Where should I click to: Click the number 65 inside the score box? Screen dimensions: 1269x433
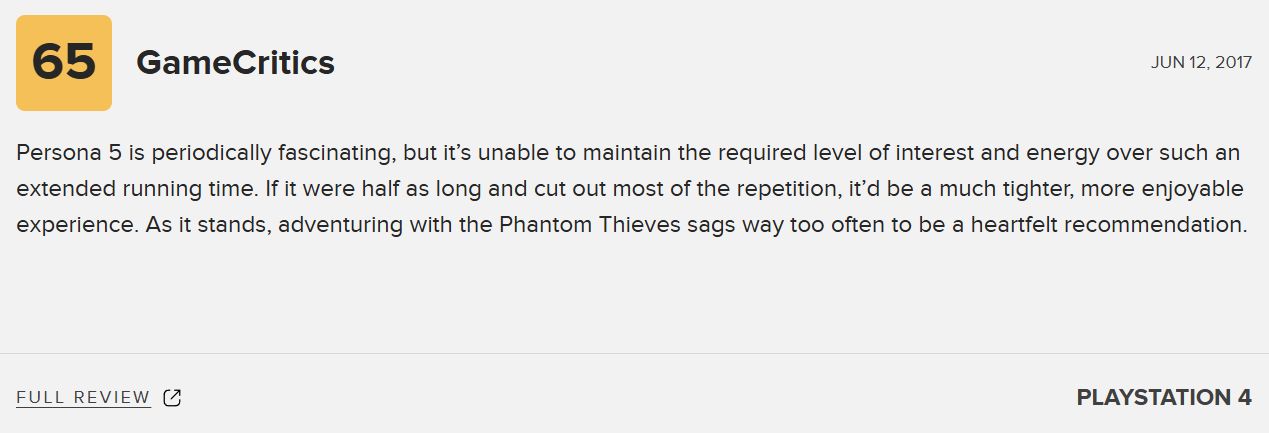click(x=64, y=63)
